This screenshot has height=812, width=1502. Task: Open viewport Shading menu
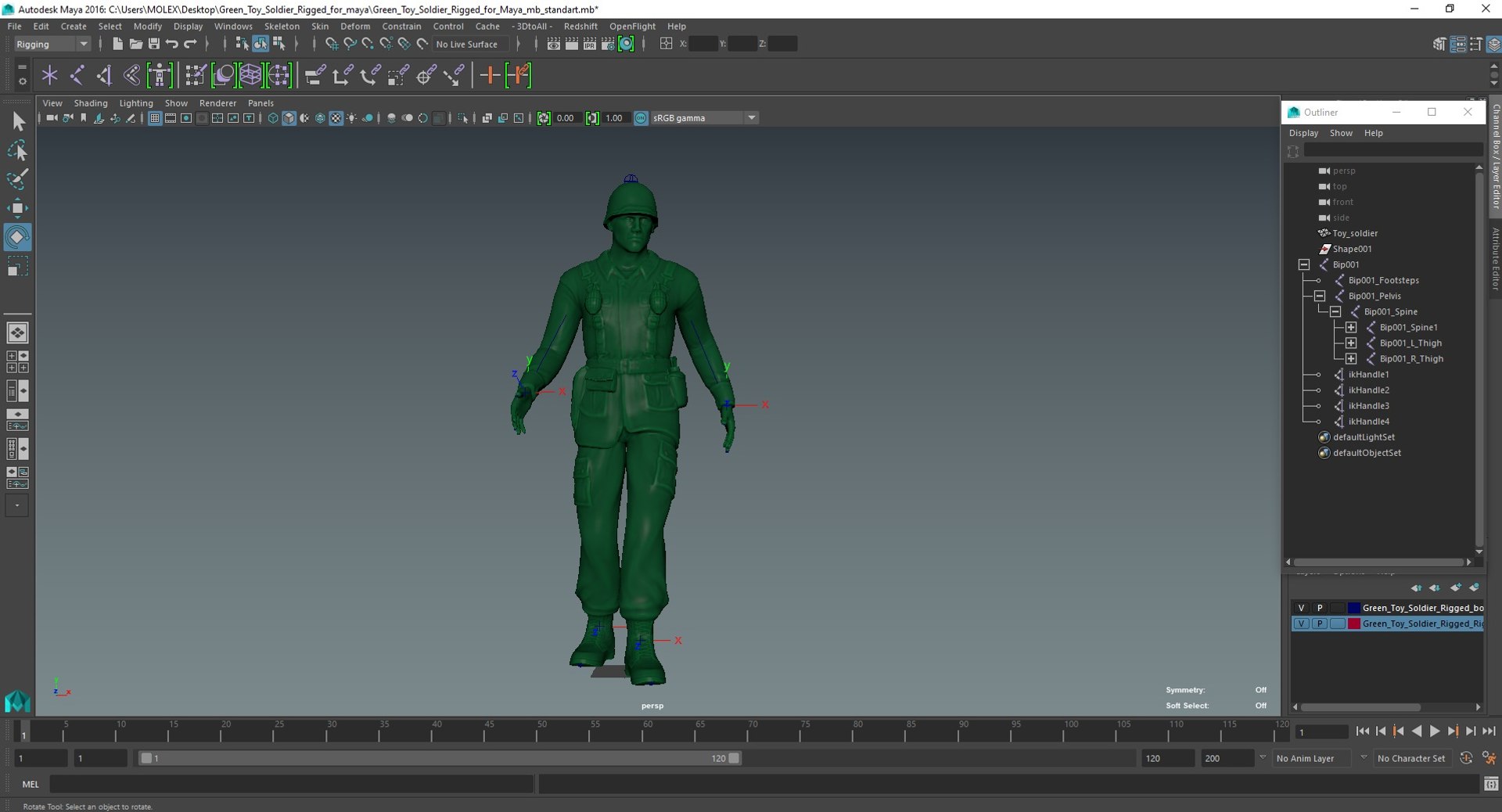[91, 103]
